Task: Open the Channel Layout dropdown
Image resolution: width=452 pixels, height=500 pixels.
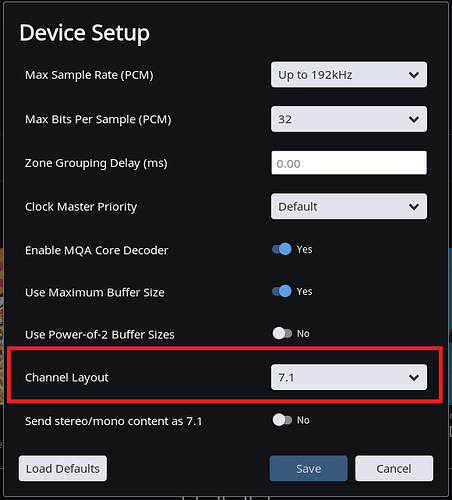Action: pyautogui.click(x=349, y=377)
